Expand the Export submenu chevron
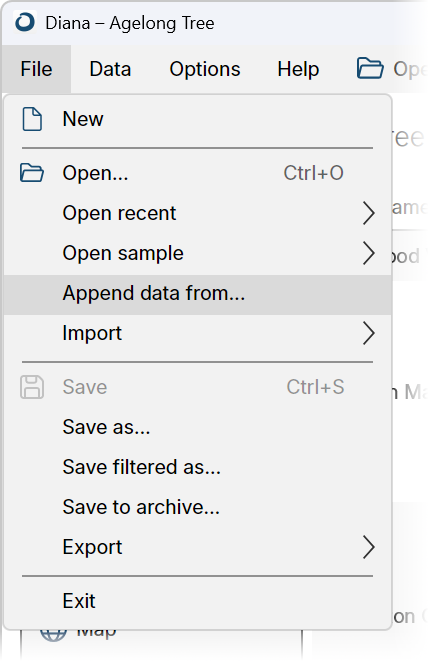Image resolution: width=429 pixels, height=661 pixels. click(x=369, y=547)
